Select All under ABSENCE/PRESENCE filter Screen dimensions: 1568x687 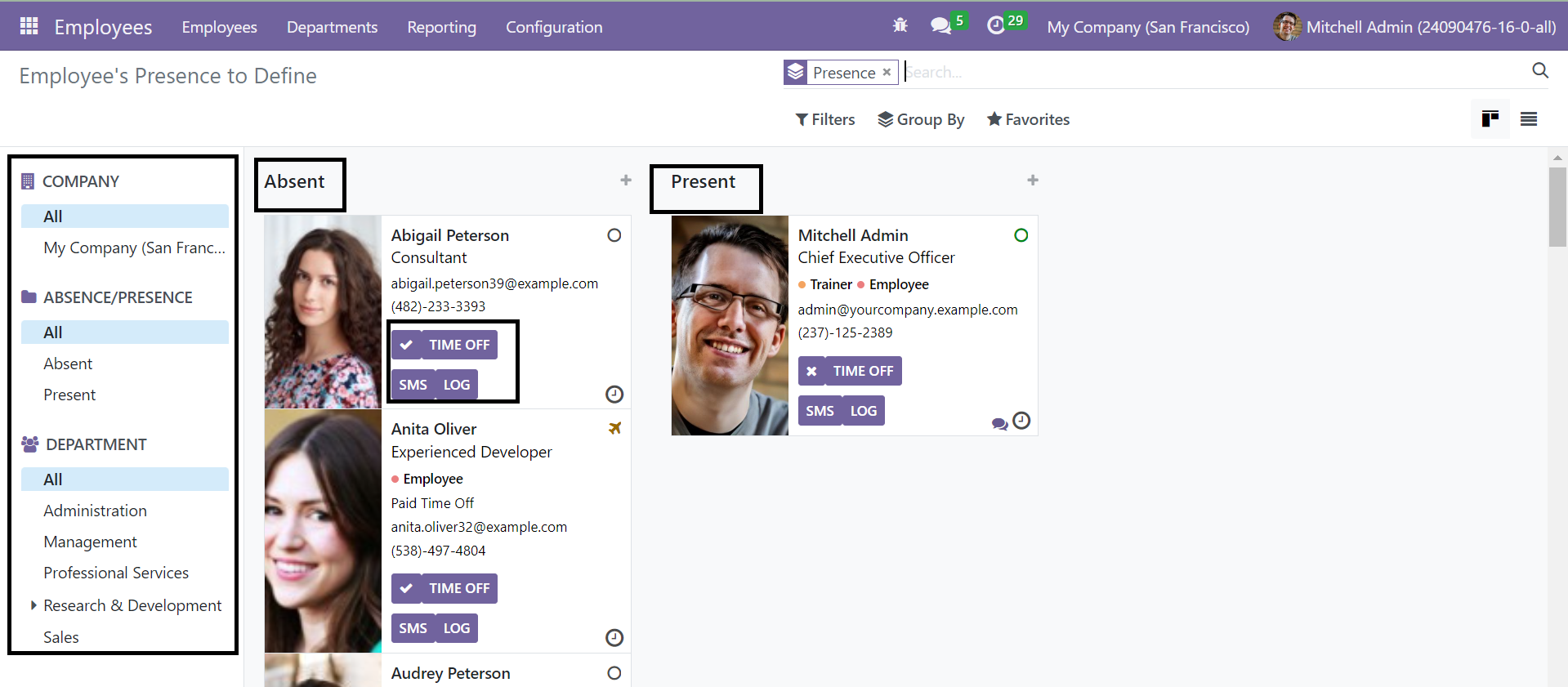click(x=125, y=332)
